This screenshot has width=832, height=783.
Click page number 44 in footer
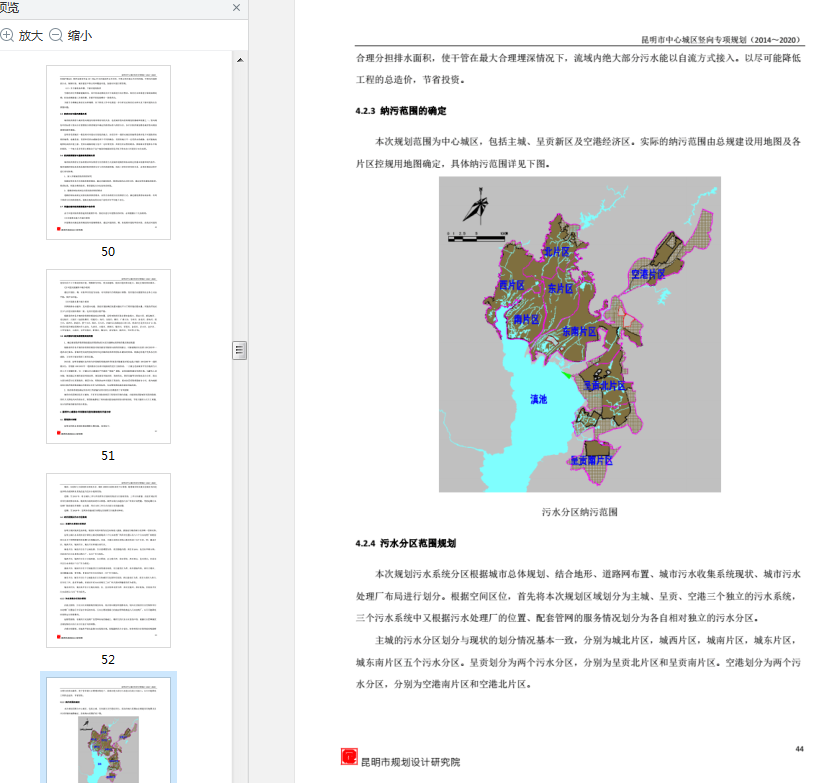coord(799,749)
